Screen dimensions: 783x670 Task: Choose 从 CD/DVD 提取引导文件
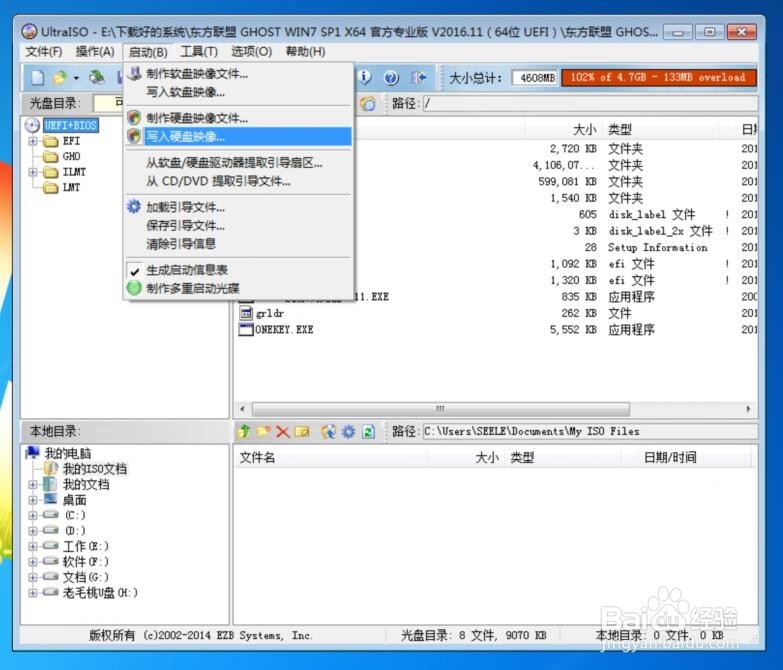[239, 181]
